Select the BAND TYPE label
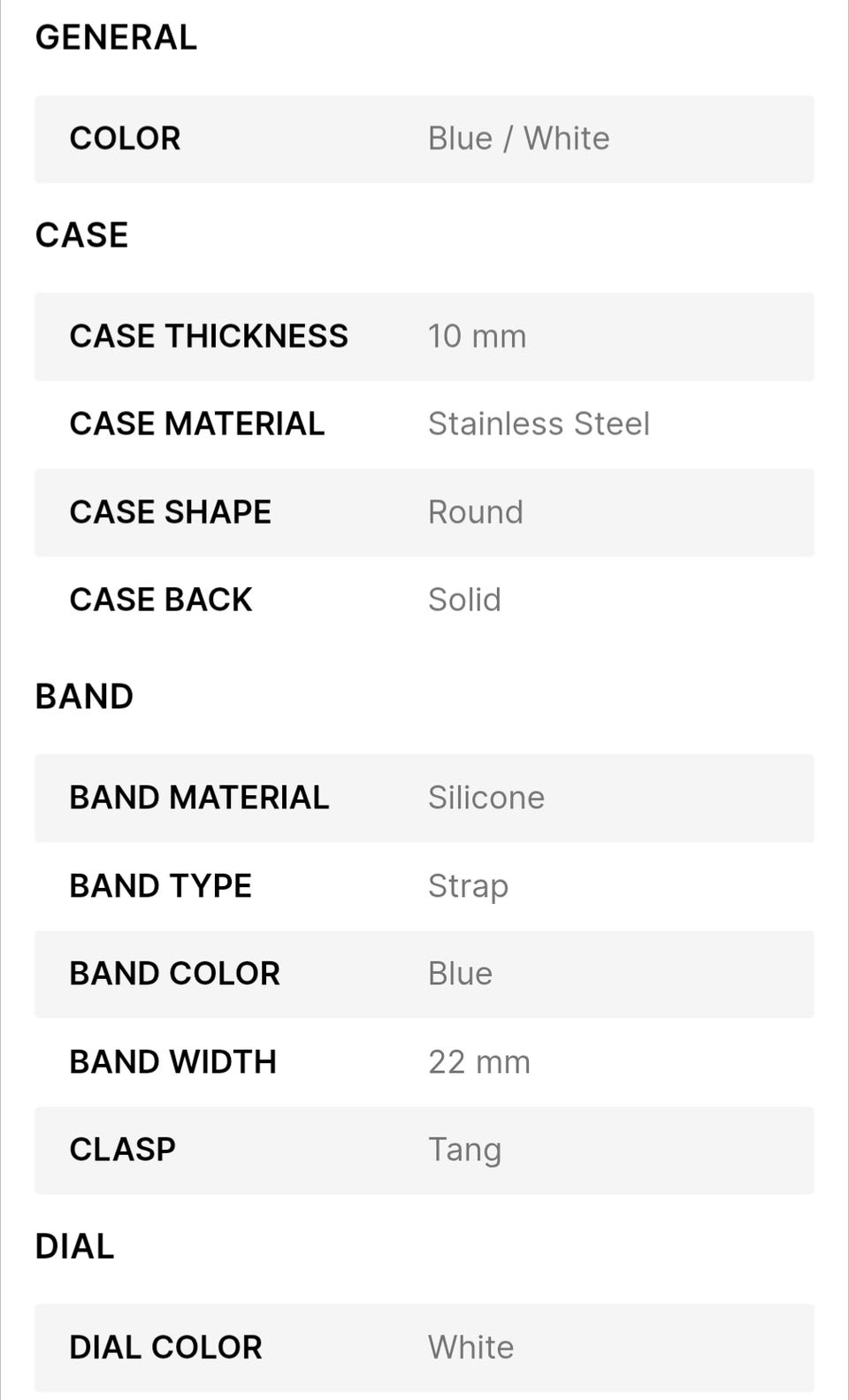This screenshot has height=1400, width=849. [x=160, y=885]
